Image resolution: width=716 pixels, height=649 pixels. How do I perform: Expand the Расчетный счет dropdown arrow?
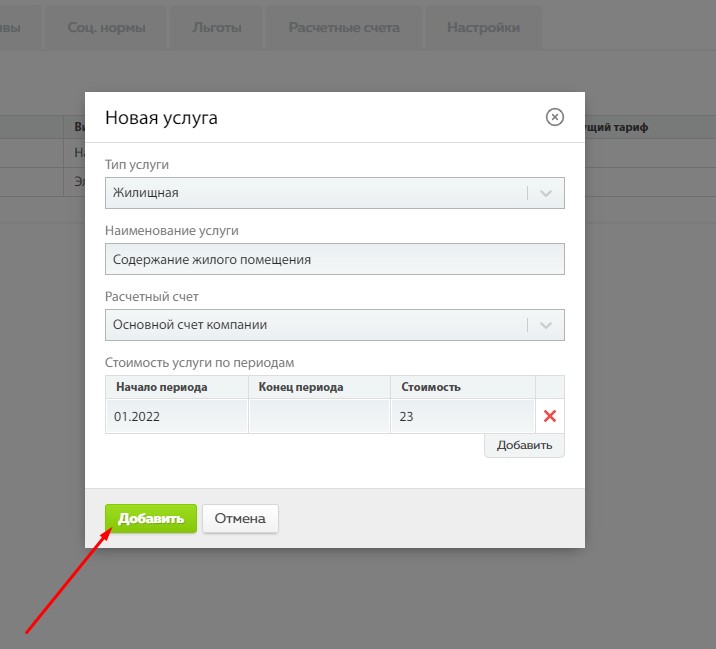[546, 325]
